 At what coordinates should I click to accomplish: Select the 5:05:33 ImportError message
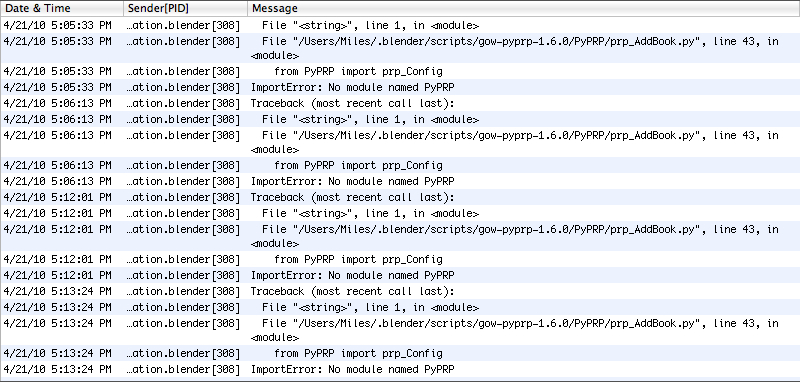(353, 87)
